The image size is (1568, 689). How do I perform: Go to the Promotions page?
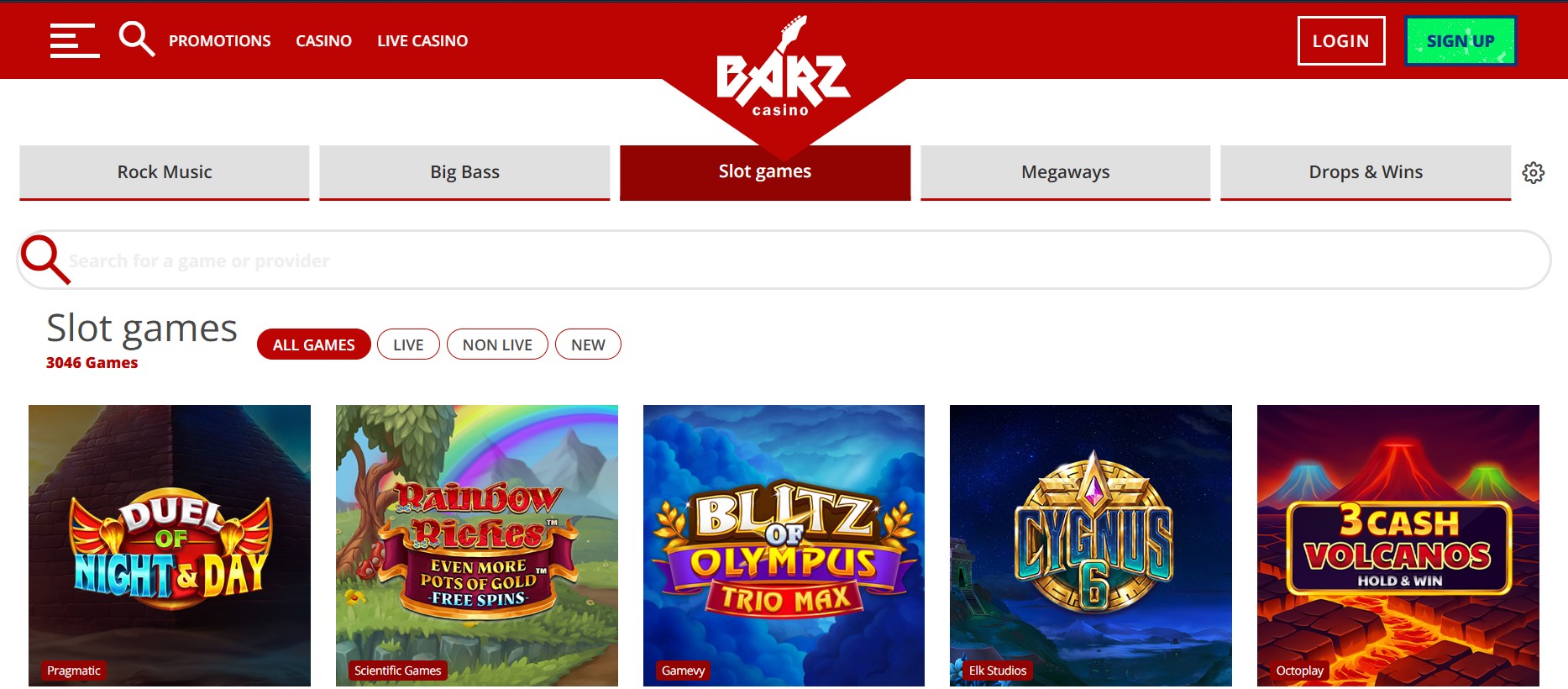(x=219, y=40)
